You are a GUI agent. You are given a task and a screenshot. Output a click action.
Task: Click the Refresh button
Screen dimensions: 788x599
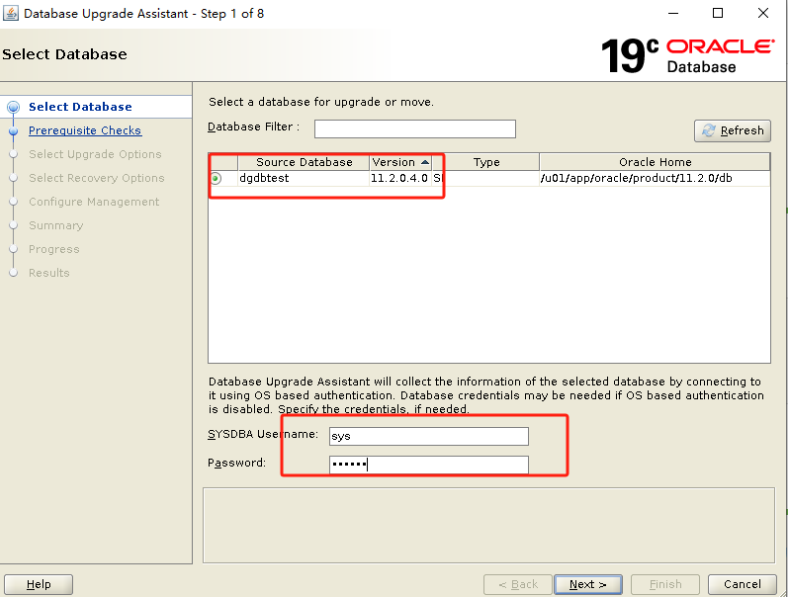(x=732, y=131)
